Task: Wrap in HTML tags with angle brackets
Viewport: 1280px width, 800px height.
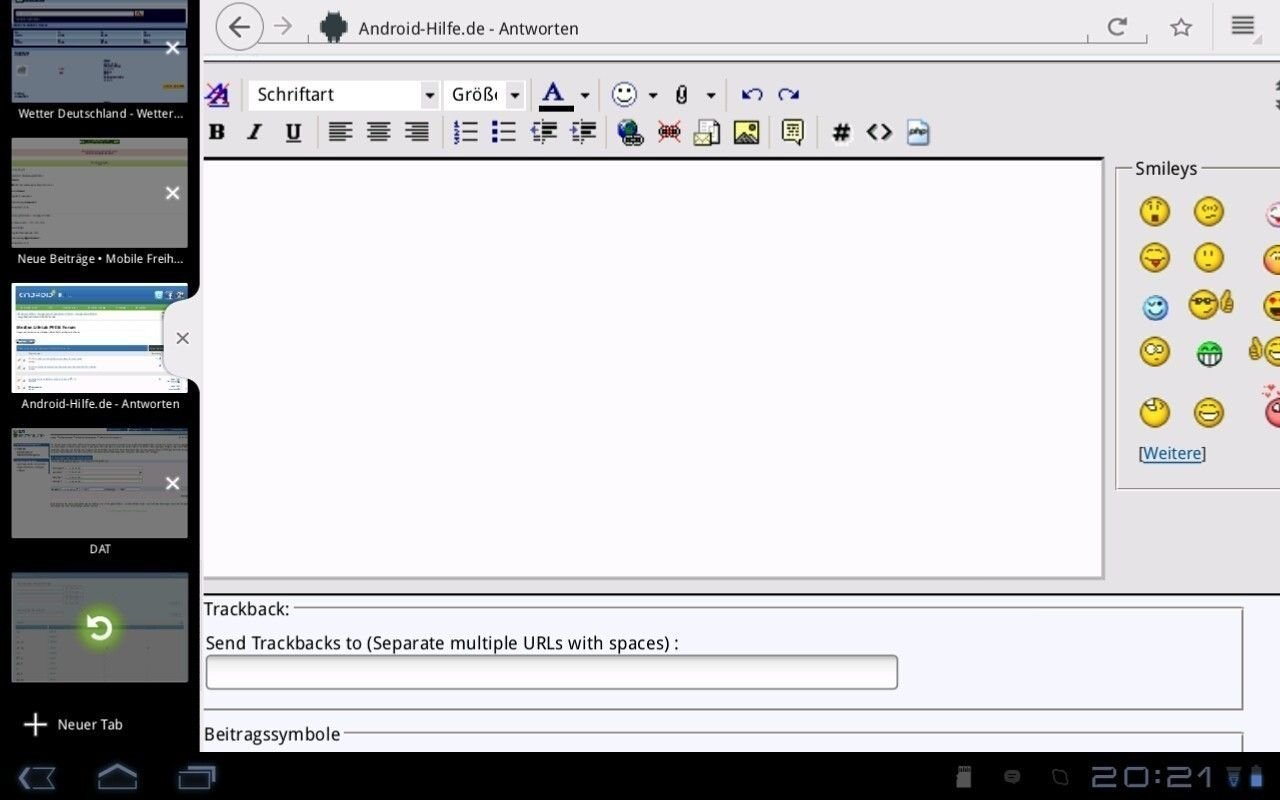Action: [879, 132]
